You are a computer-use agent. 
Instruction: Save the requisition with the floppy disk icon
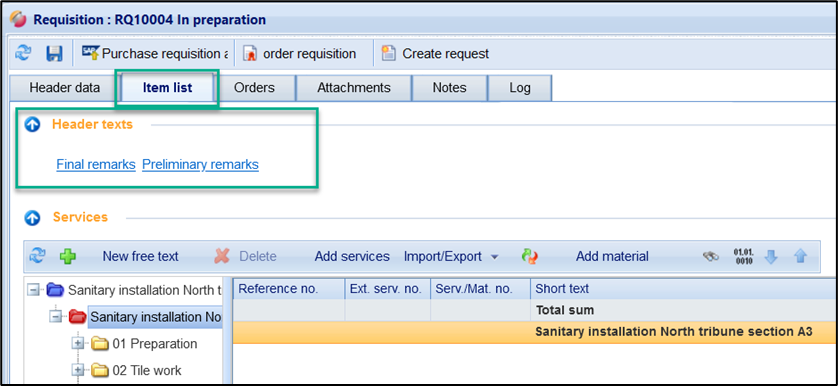[54, 53]
